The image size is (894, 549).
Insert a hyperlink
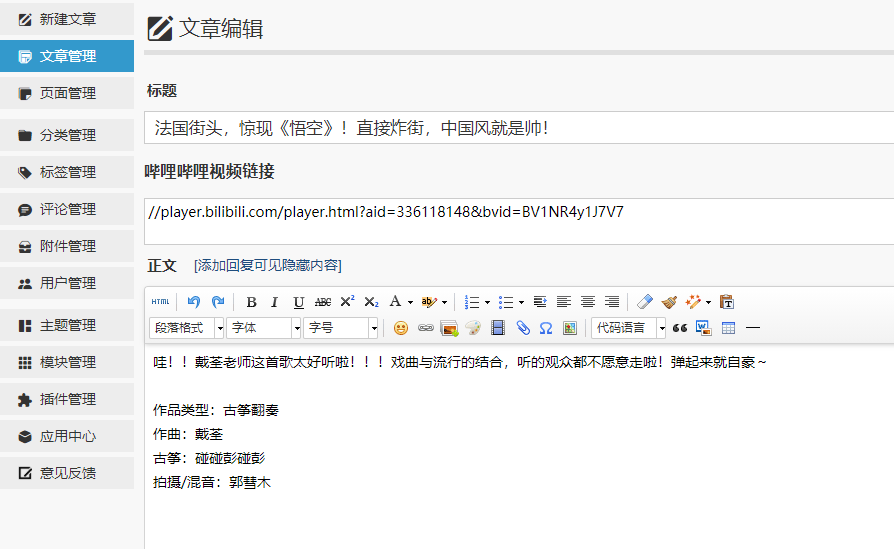[x=425, y=328]
